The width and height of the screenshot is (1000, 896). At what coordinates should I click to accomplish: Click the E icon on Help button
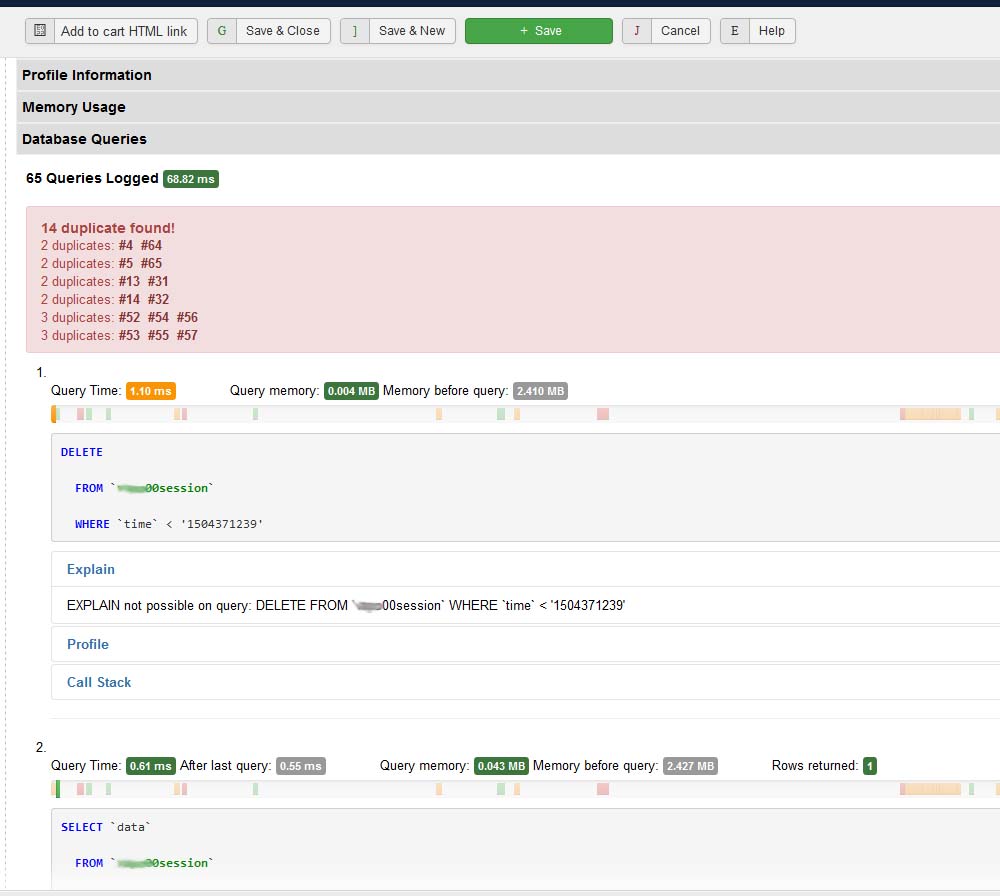735,31
